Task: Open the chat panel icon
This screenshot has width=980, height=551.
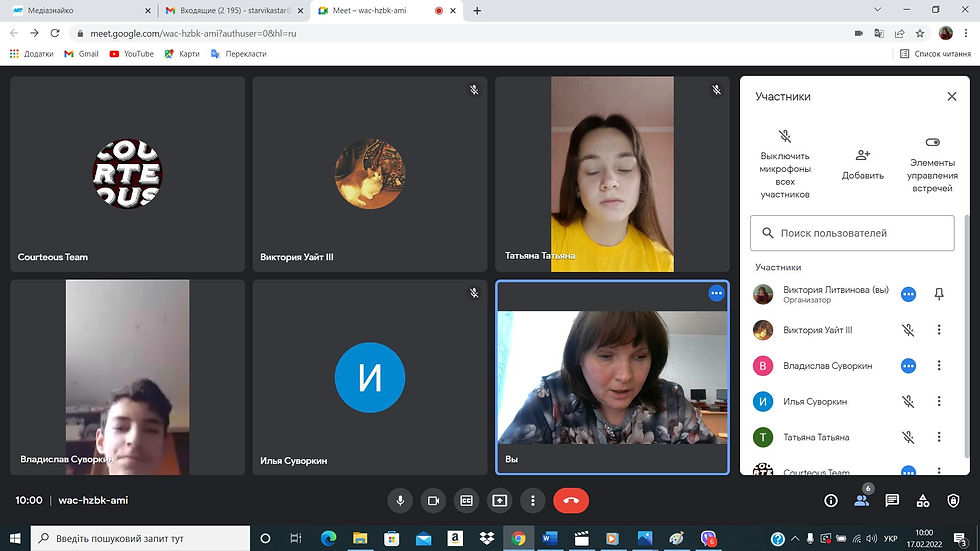Action: click(x=892, y=500)
